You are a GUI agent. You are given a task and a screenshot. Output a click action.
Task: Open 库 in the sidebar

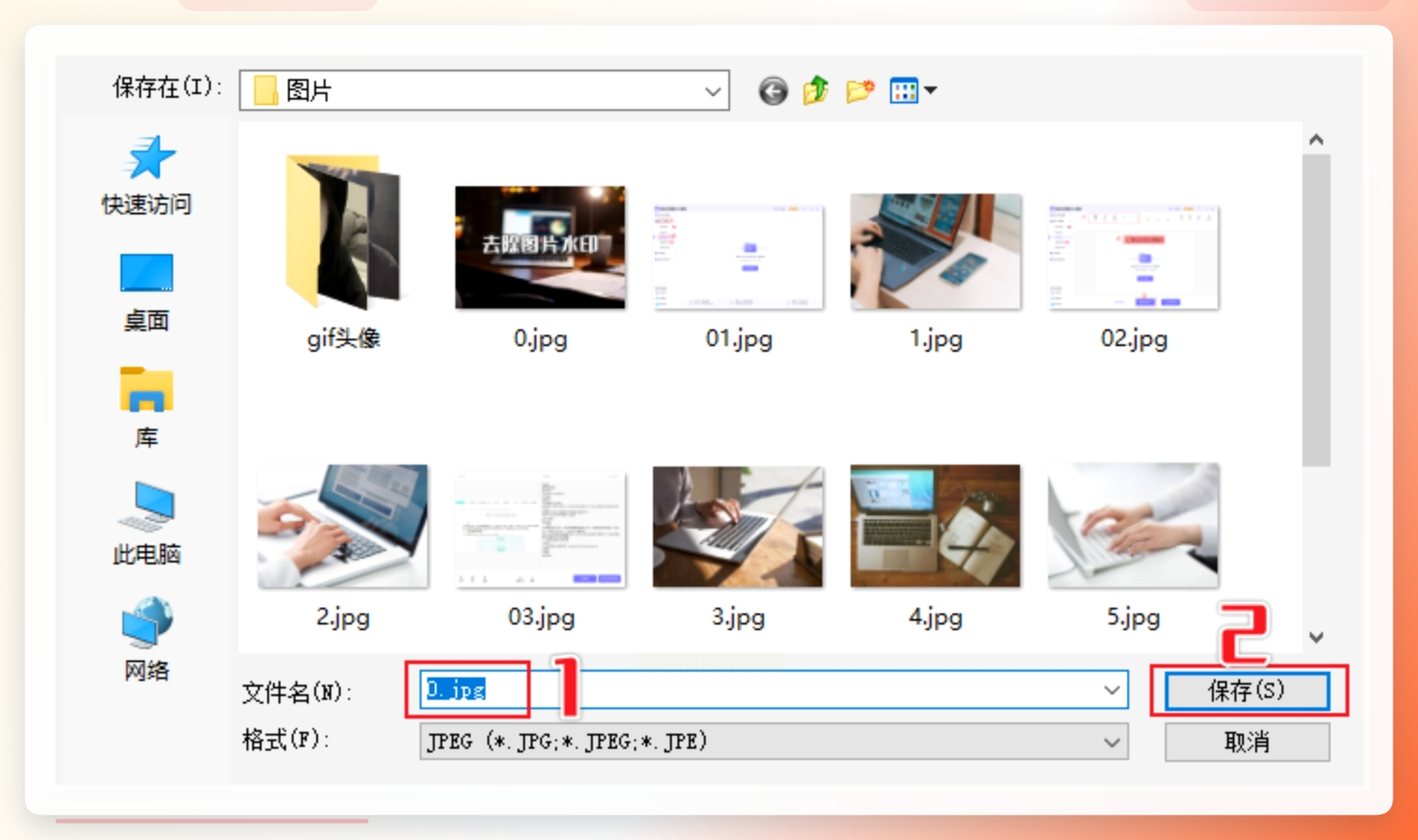(147, 408)
